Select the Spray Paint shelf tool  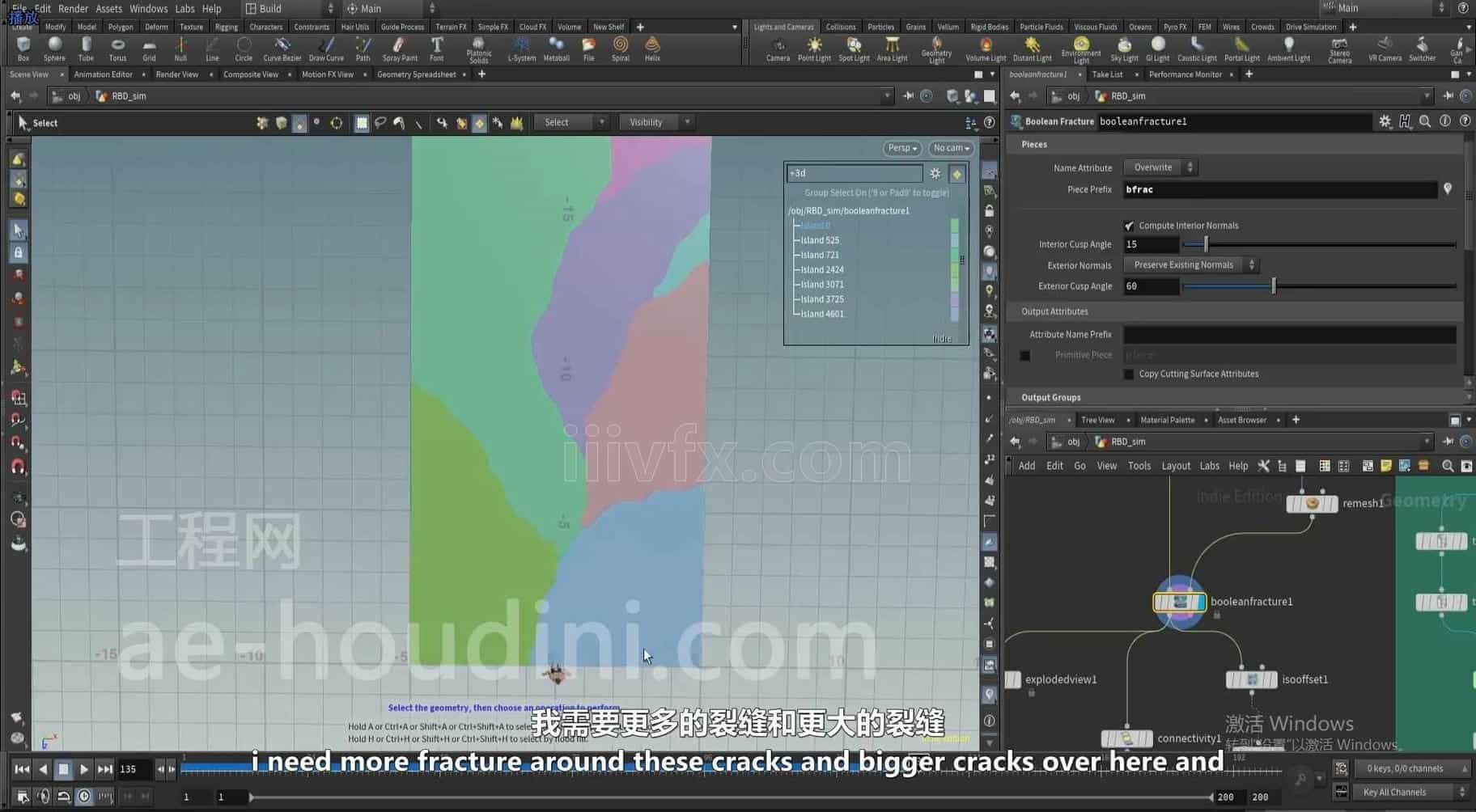[x=400, y=49]
